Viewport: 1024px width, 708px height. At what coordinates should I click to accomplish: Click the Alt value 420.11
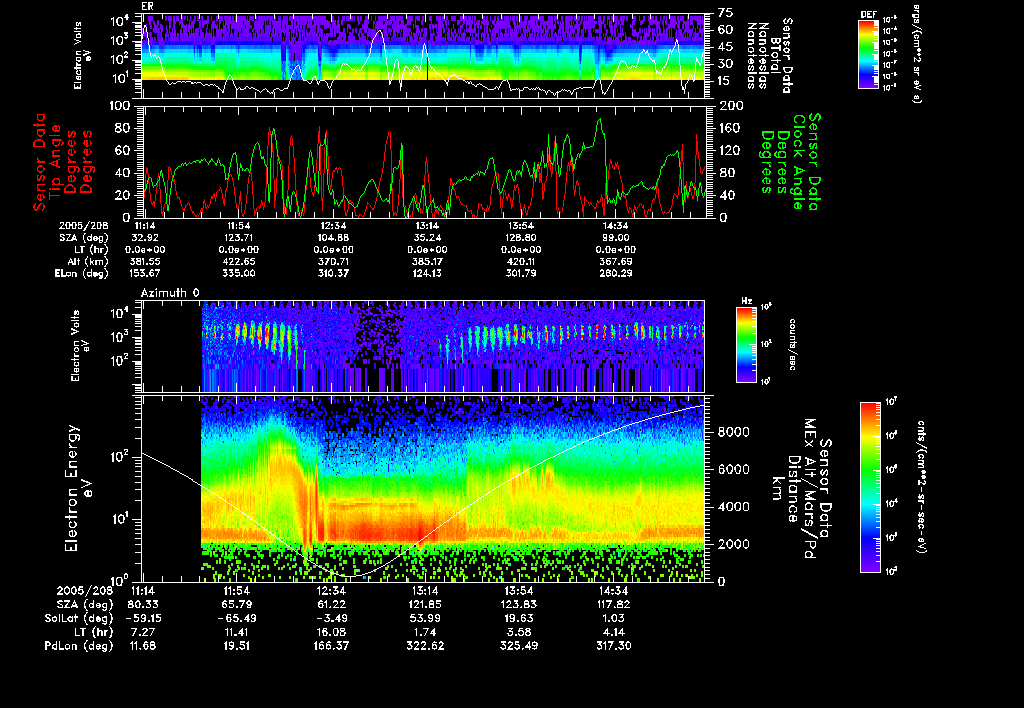[x=521, y=261]
